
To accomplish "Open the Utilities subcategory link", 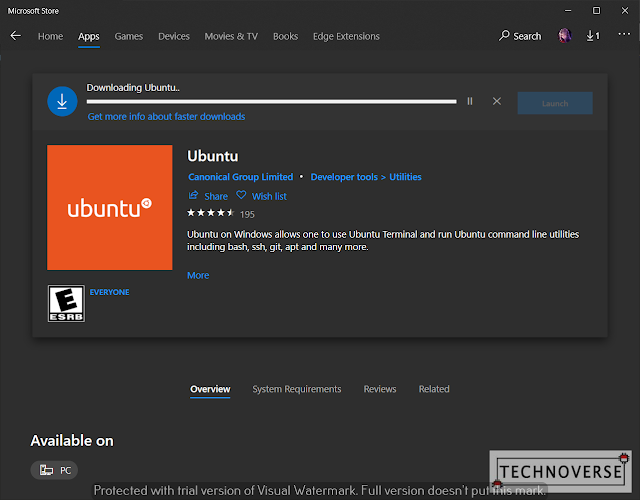I will (x=405, y=177).
